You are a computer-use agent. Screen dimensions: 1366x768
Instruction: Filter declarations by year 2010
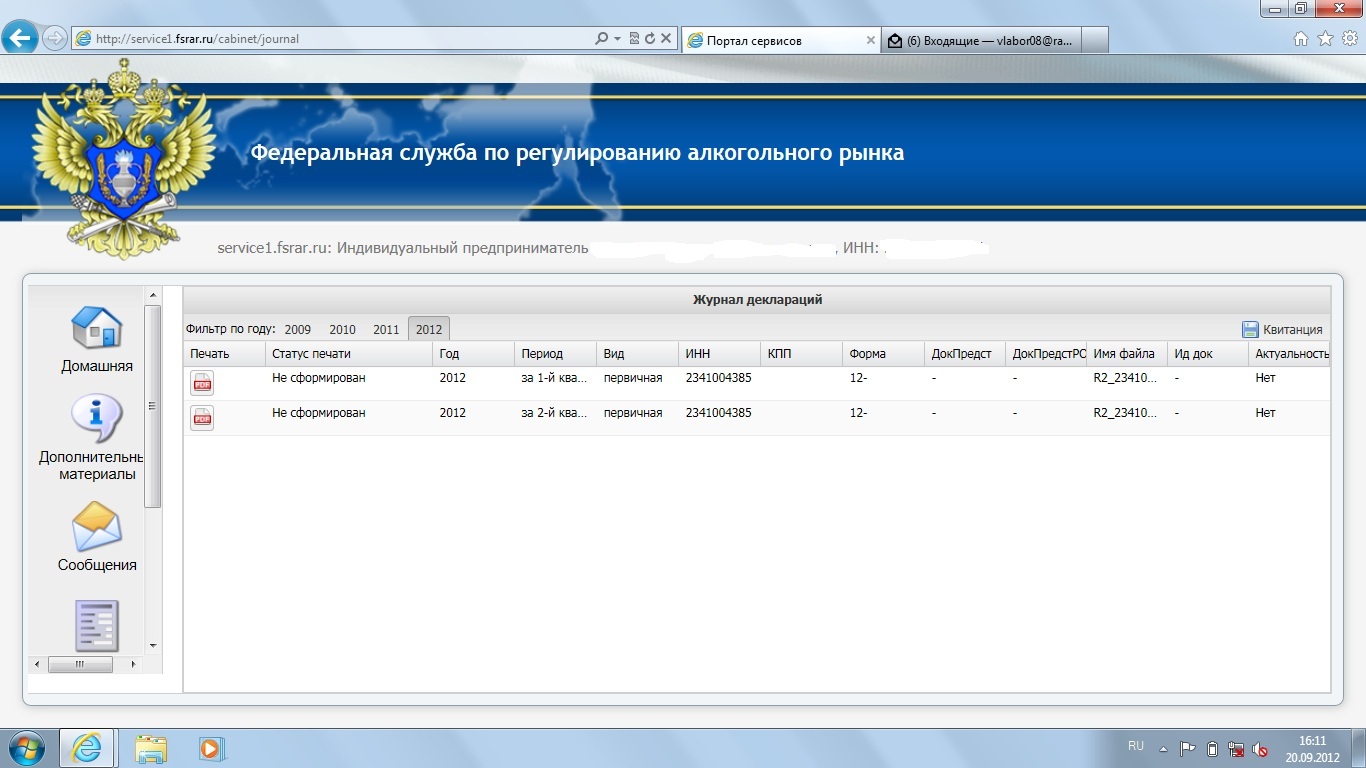(x=342, y=329)
